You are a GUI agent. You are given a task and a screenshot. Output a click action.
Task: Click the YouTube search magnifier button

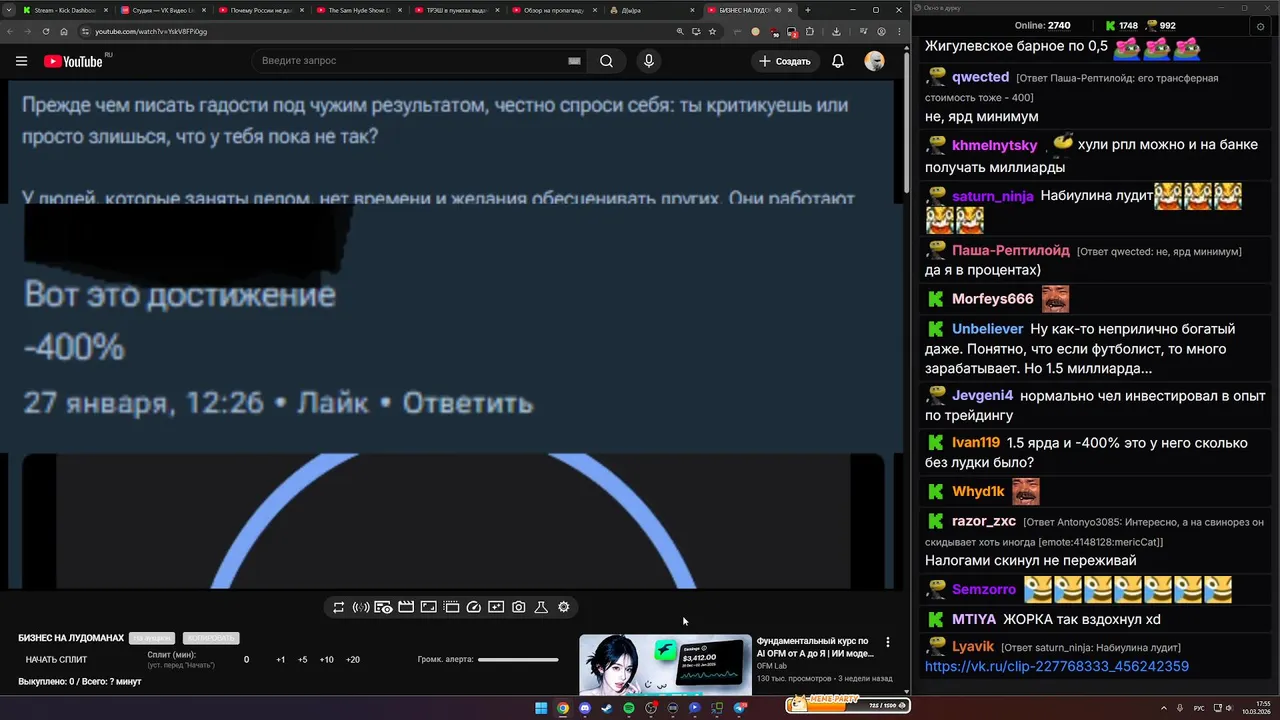click(x=606, y=61)
